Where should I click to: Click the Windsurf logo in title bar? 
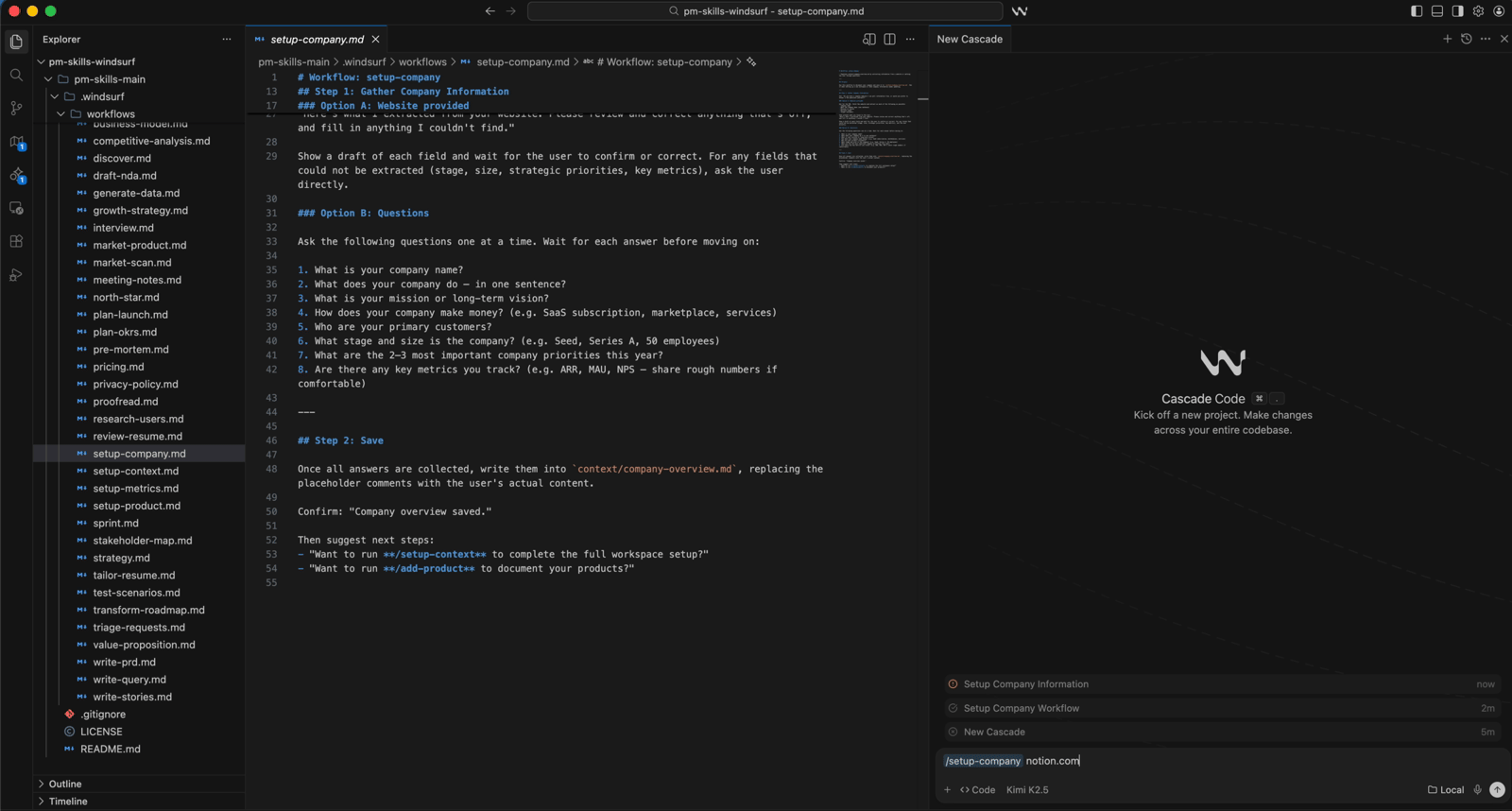coord(1020,11)
